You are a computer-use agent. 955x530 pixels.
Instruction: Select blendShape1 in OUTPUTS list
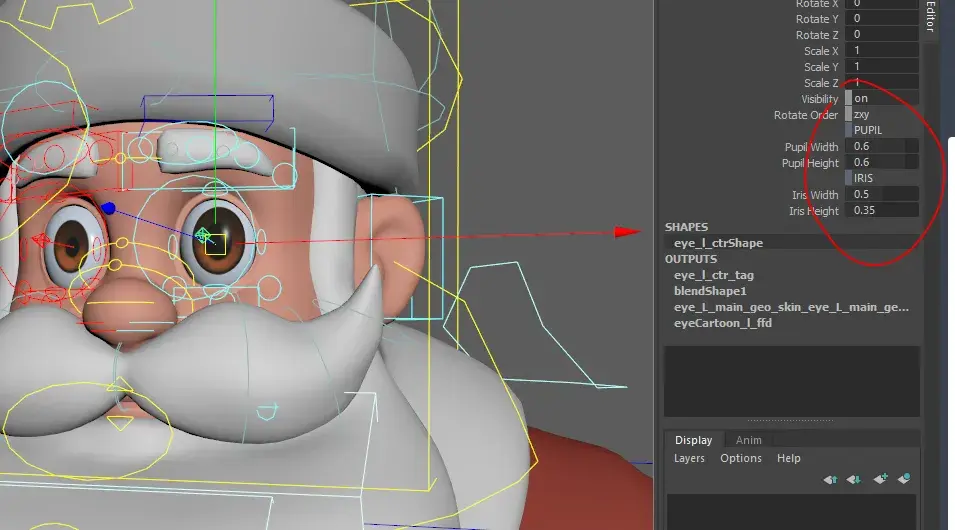pos(710,291)
